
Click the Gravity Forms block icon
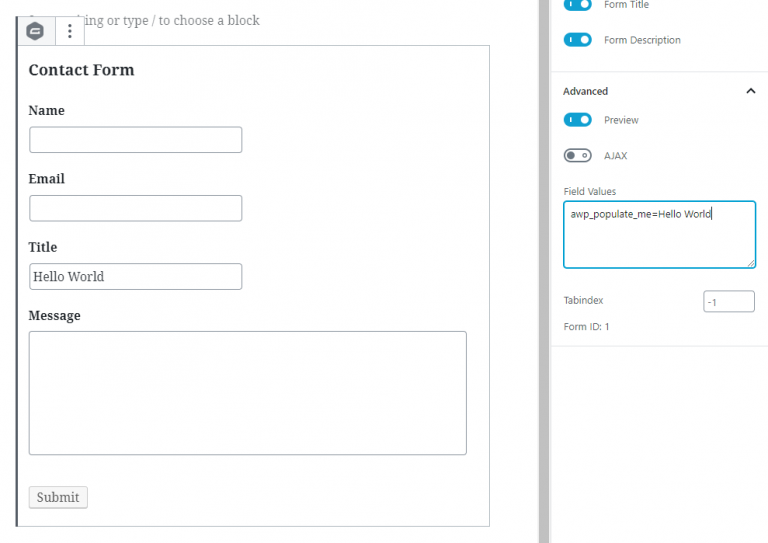[35, 31]
